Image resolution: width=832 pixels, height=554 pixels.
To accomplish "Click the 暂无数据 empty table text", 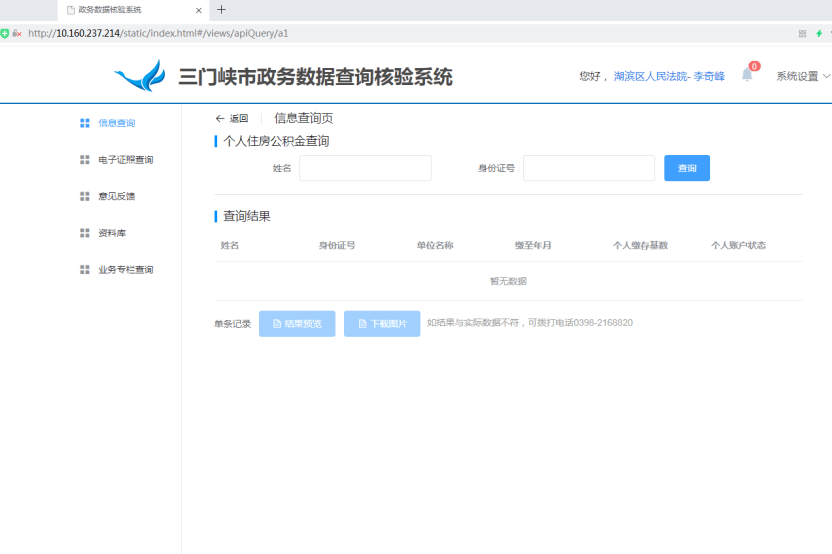I will click(x=508, y=281).
